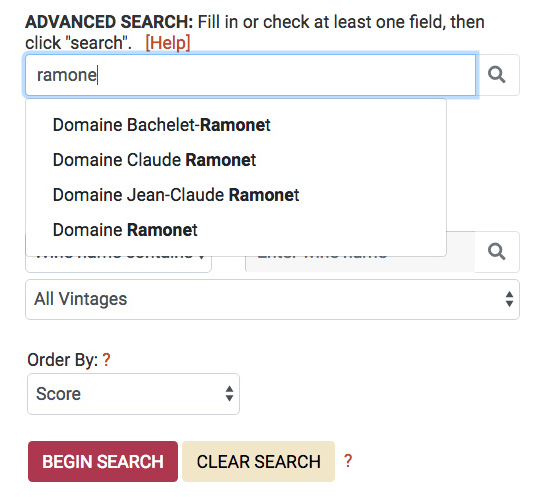
Task: Click the magnifier icon beside the 'ramone' field
Action: pyautogui.click(x=497, y=75)
